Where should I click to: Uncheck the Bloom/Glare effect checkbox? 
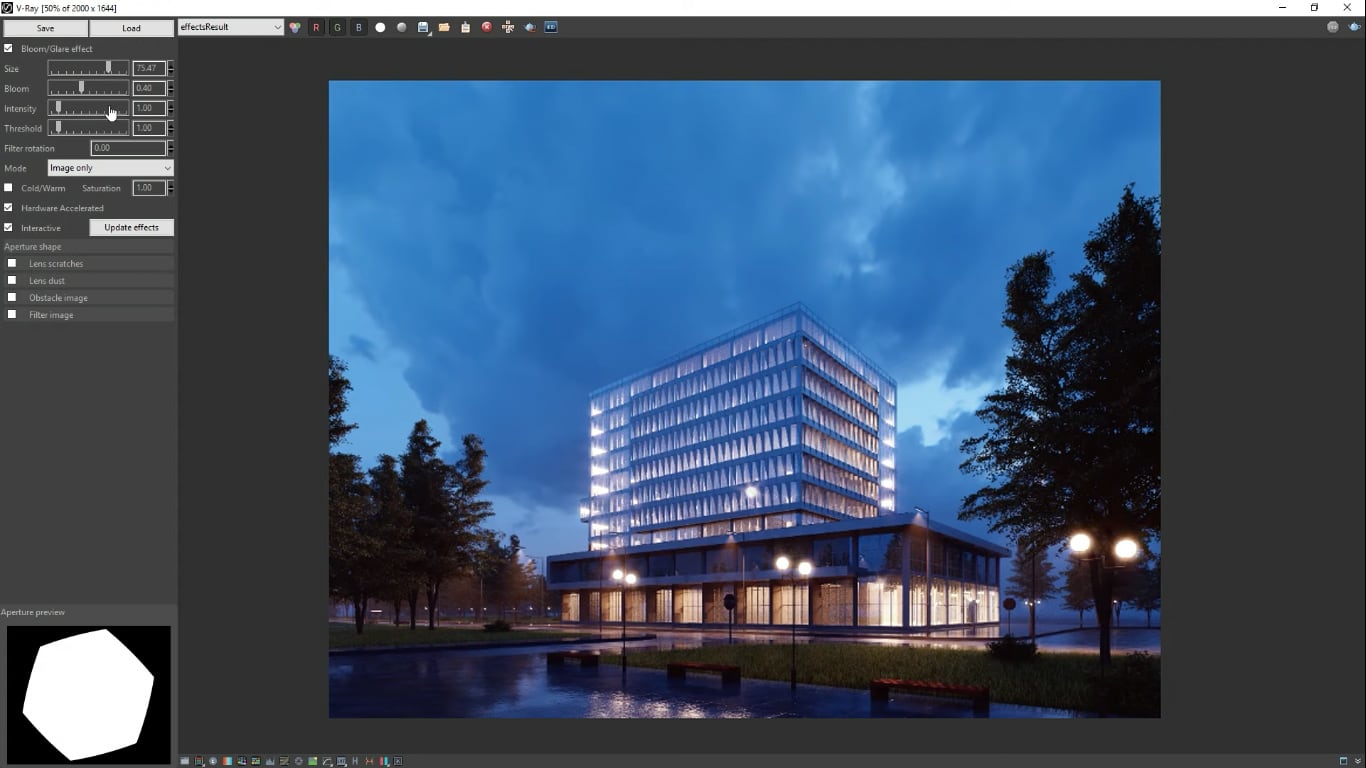pos(10,48)
